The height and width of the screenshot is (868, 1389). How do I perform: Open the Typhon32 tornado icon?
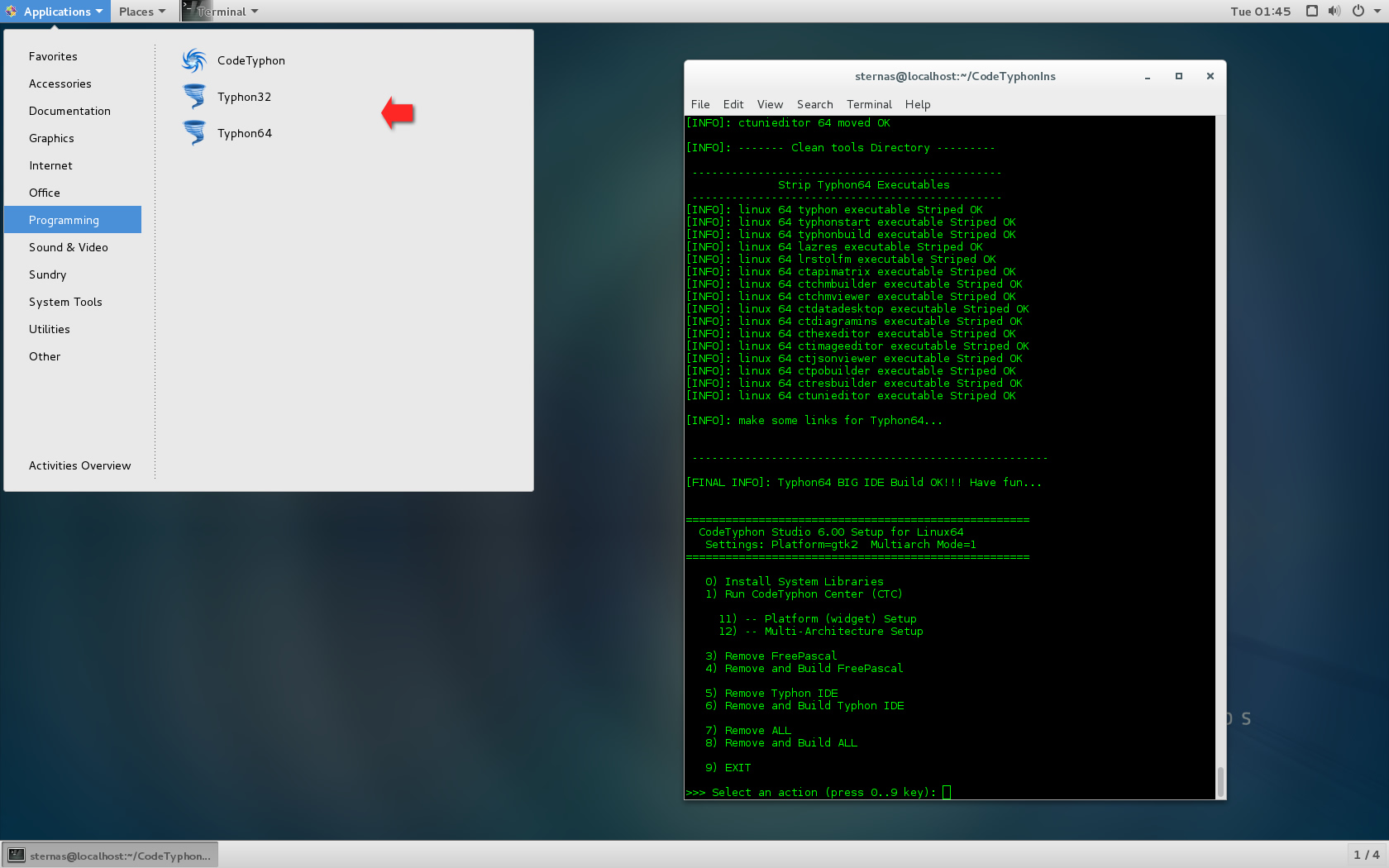[x=194, y=97]
